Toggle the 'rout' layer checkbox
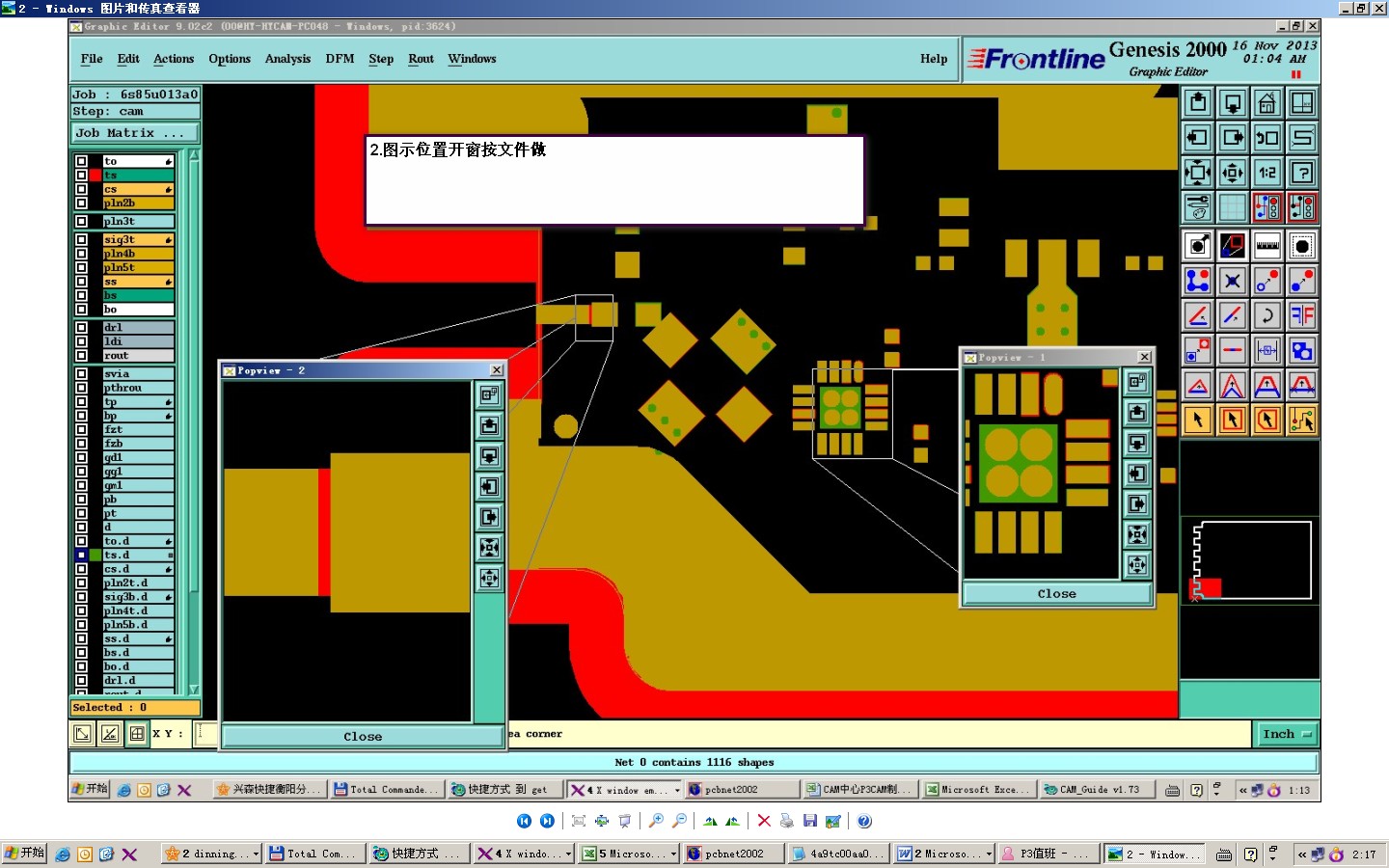The height and width of the screenshot is (868, 1389). coord(81,355)
